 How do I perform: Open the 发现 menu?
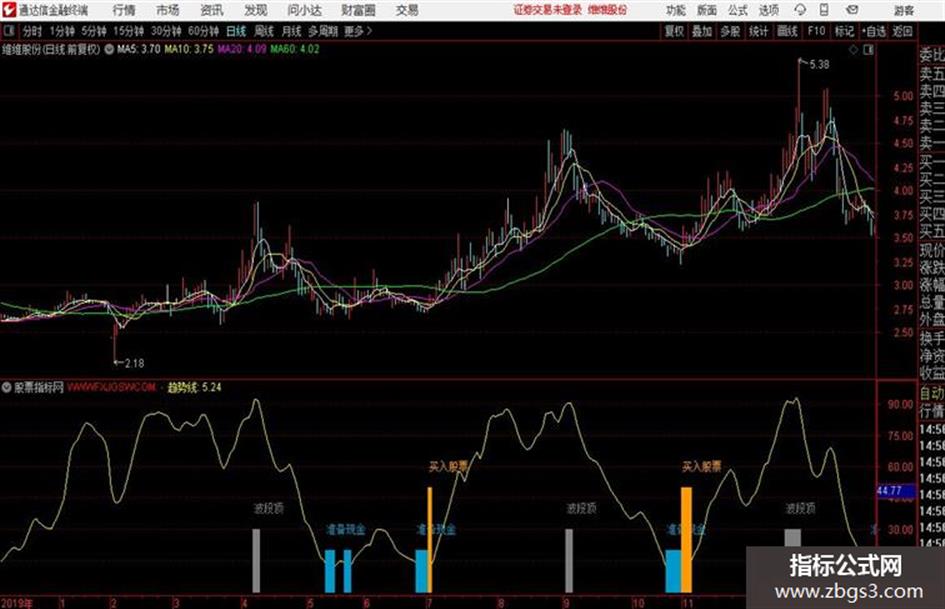(256, 10)
